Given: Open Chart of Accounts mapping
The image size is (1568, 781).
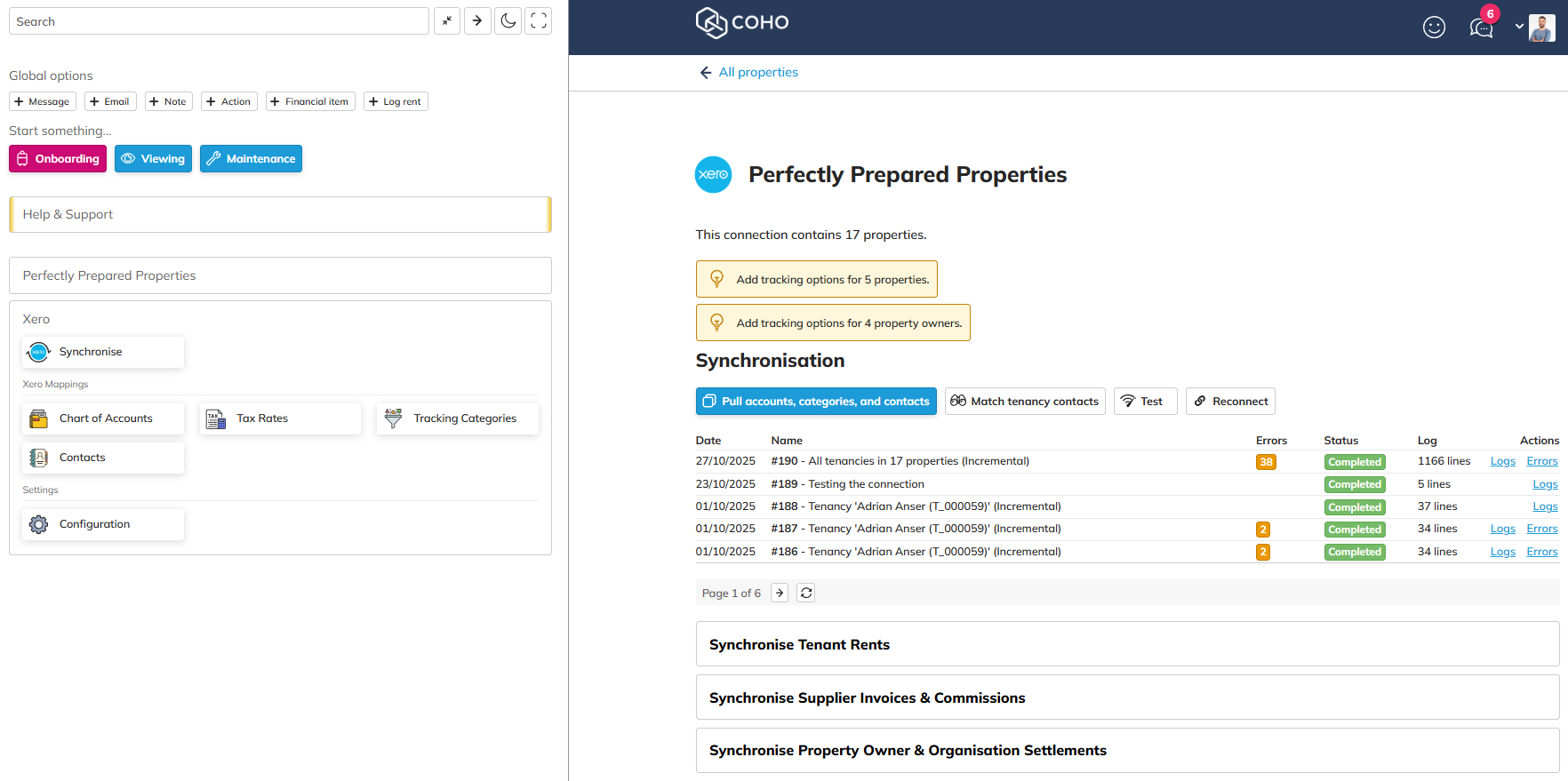Looking at the screenshot, I should (103, 418).
